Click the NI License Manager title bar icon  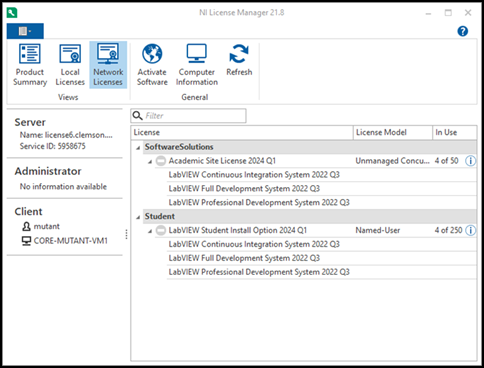(x=12, y=13)
